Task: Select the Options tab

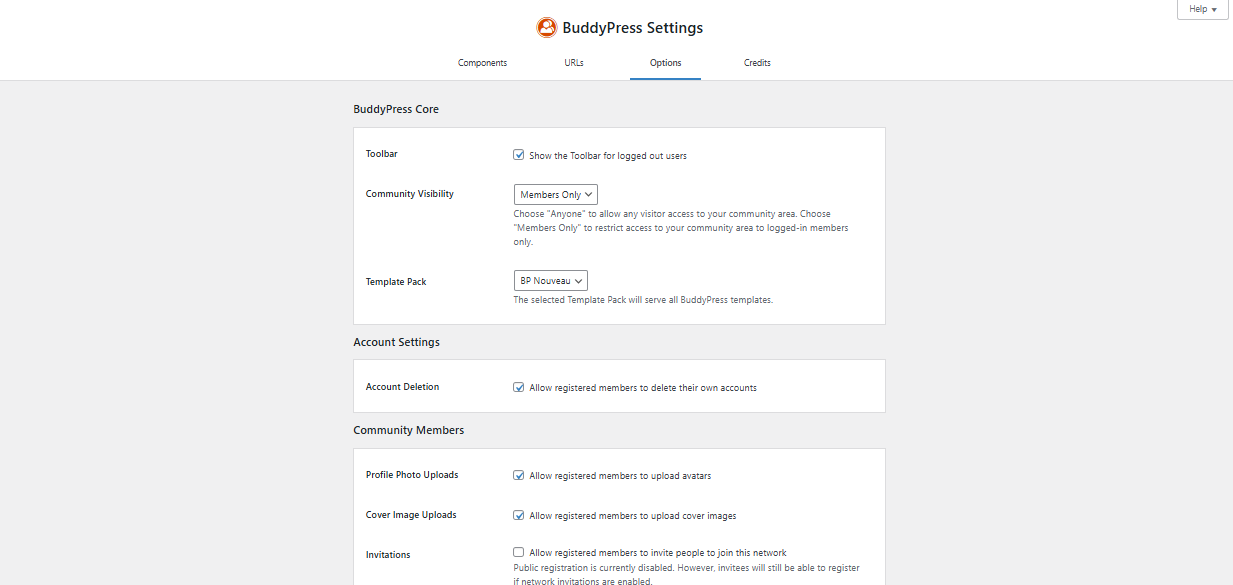Action: pos(665,62)
